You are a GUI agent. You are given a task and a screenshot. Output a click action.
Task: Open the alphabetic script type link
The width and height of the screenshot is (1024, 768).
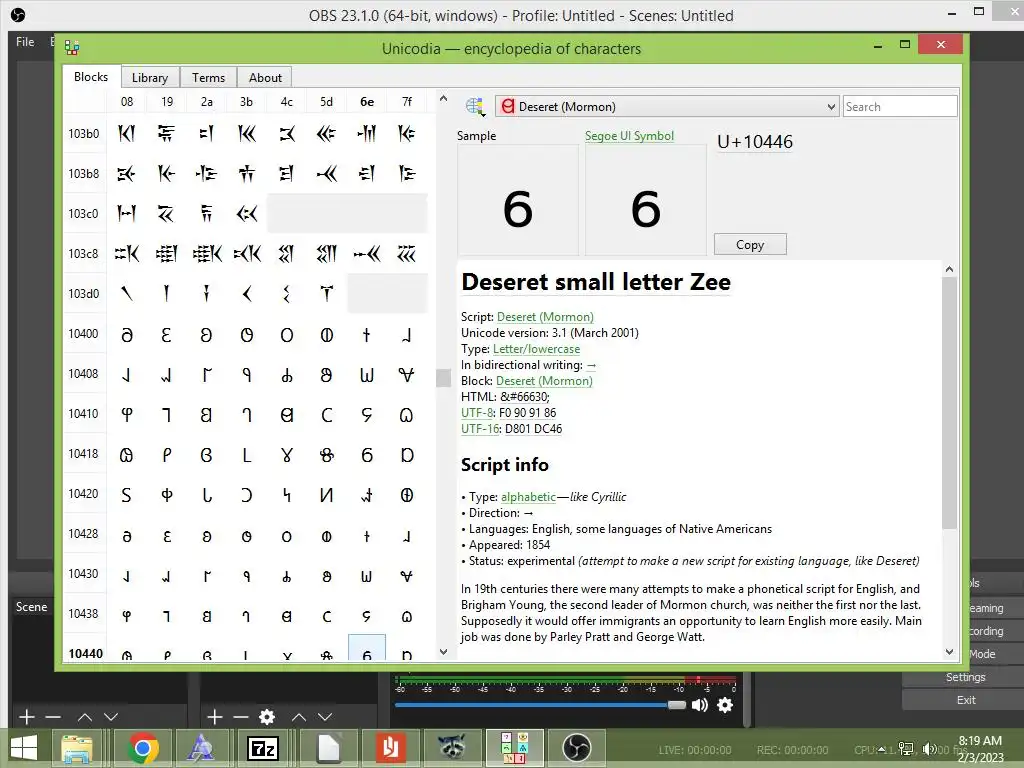[528, 497]
